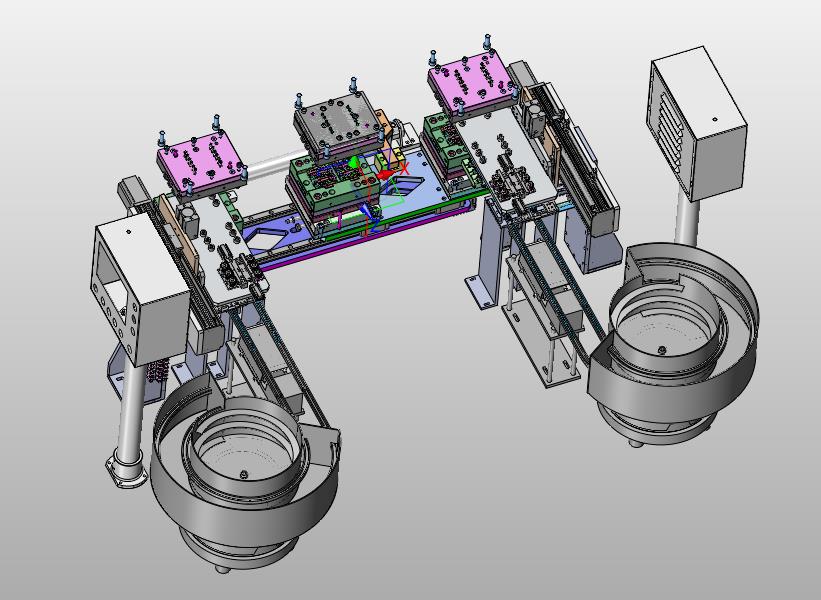The height and width of the screenshot is (600, 821).
Task: Select the hexagonal cutout beside the X label
Action: (x=402, y=185)
